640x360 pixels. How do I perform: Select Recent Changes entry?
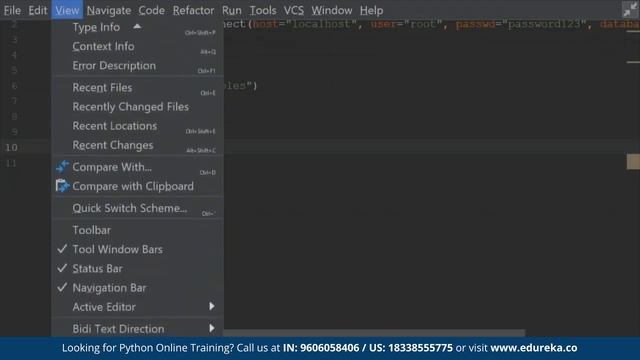(x=138, y=145)
